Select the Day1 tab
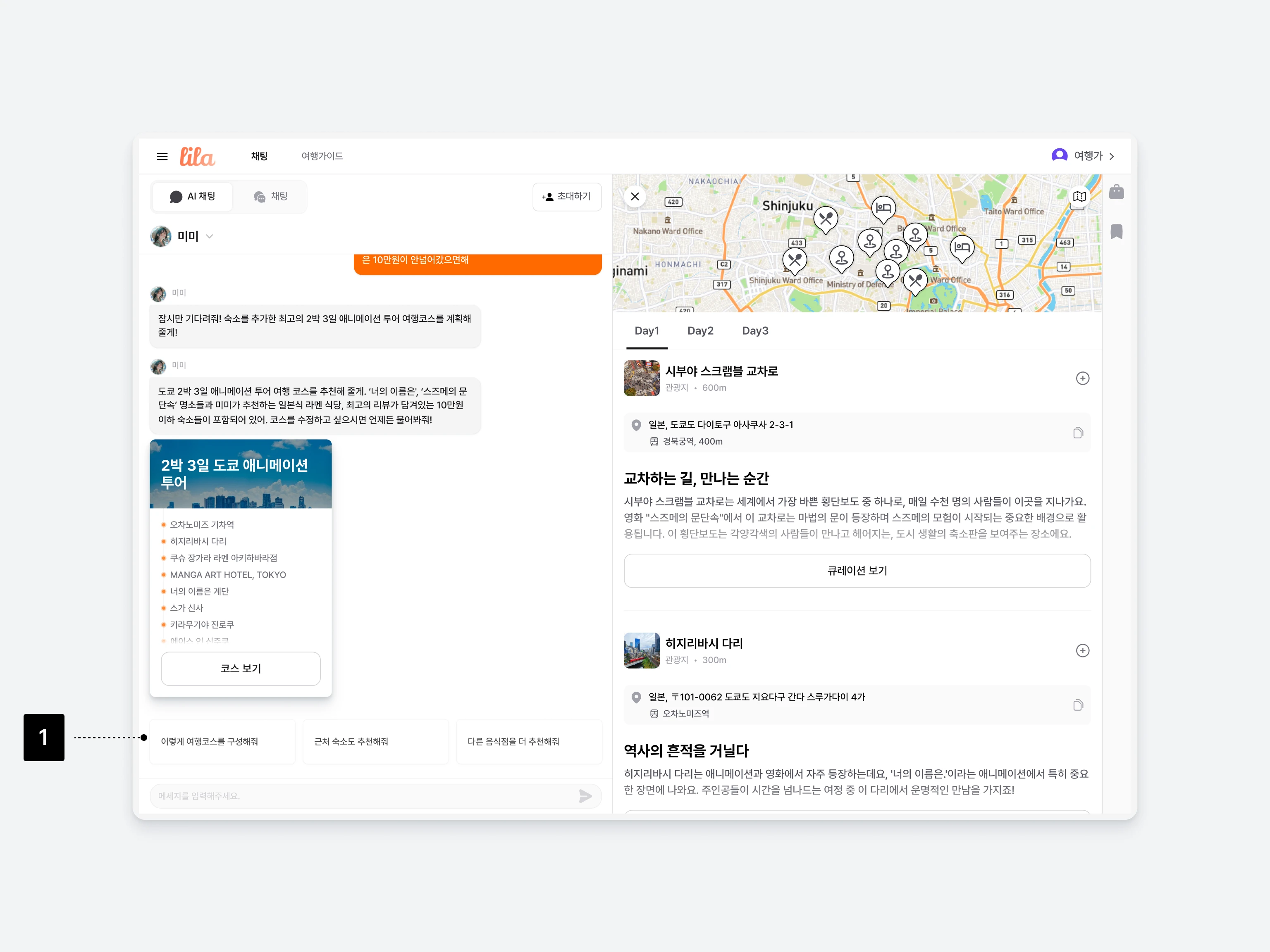 pyautogui.click(x=647, y=331)
